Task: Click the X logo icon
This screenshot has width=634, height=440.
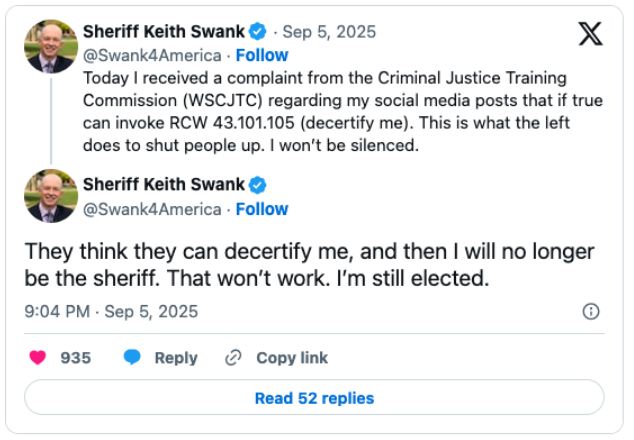Action: 590,34
